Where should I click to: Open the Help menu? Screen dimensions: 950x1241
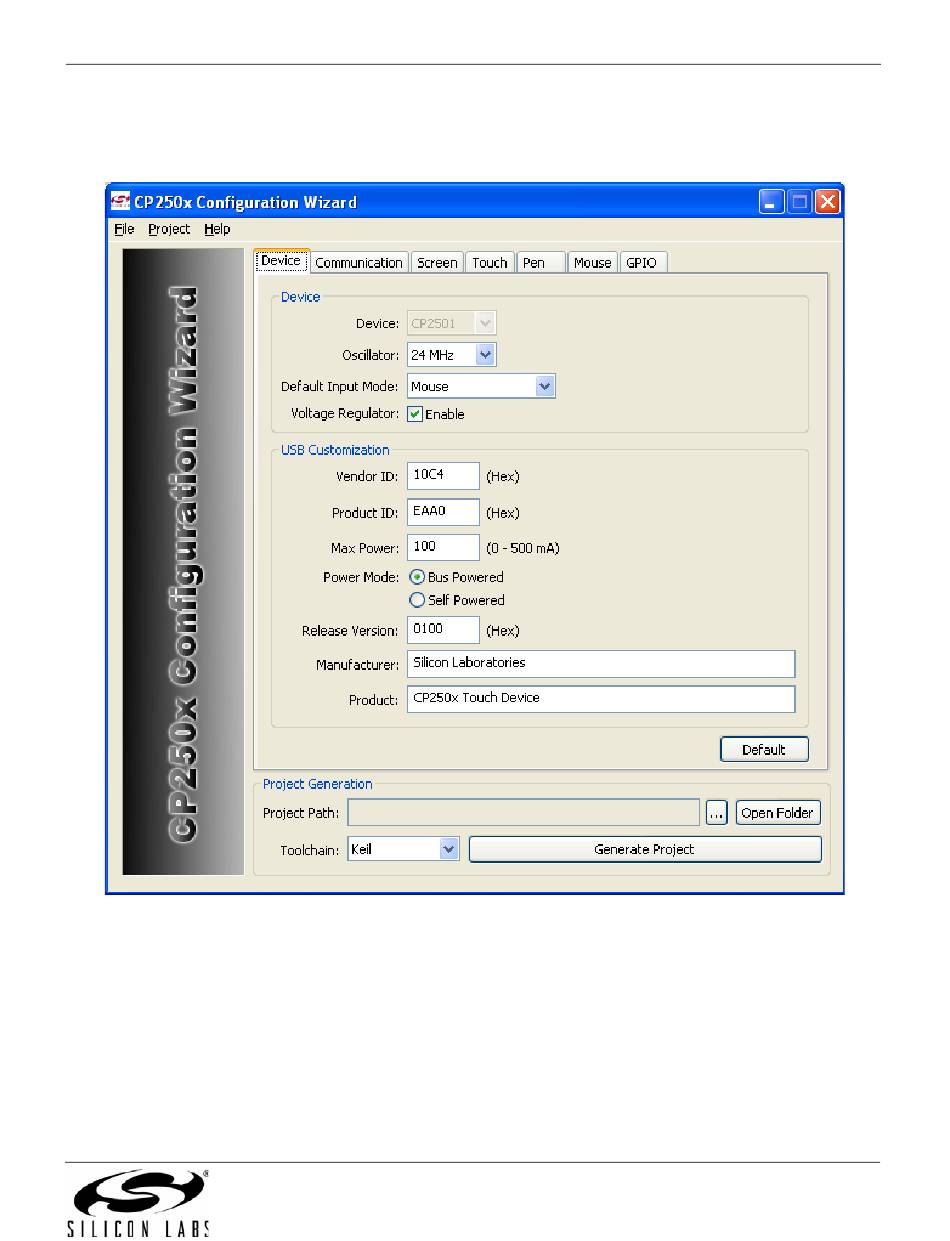(217, 229)
